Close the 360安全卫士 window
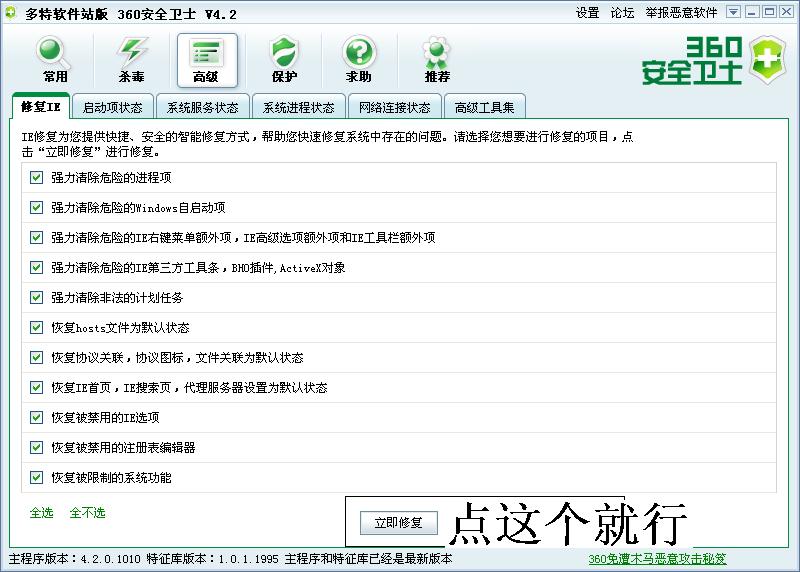This screenshot has width=800, height=572. coord(787,12)
